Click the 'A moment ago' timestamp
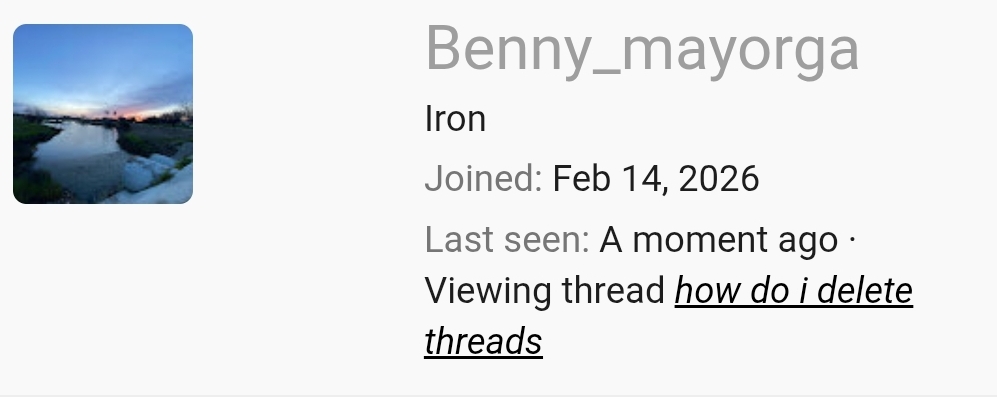 pos(719,240)
